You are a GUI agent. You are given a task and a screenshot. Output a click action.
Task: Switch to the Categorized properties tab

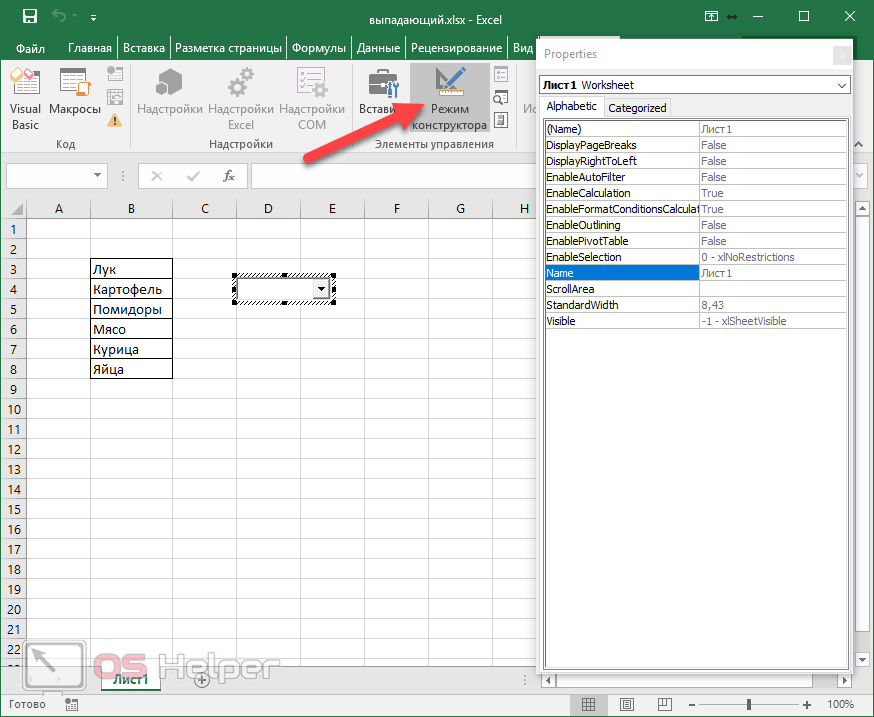click(637, 108)
